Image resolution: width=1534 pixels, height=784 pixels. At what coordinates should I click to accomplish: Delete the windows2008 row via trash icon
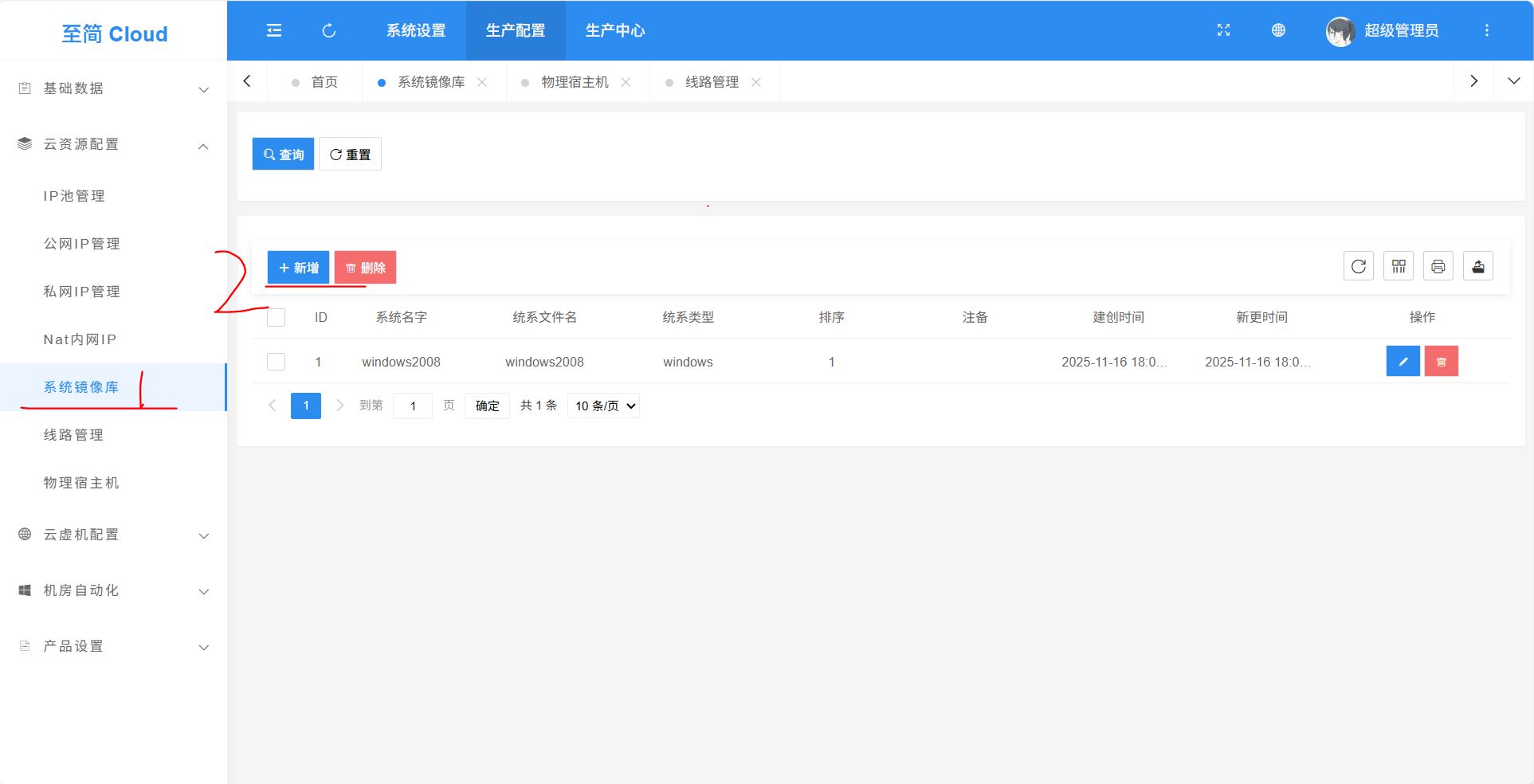1441,361
